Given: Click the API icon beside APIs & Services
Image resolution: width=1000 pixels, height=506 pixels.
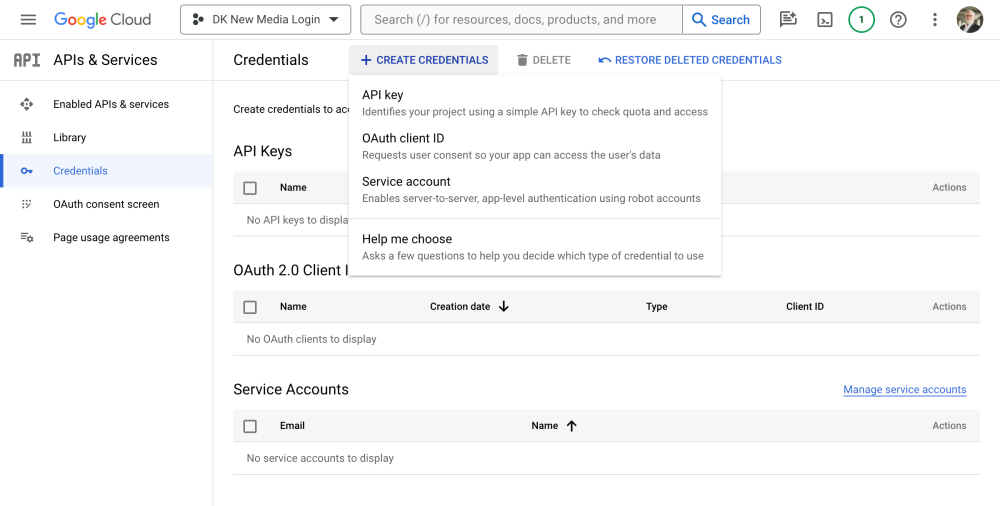Looking at the screenshot, I should point(27,60).
